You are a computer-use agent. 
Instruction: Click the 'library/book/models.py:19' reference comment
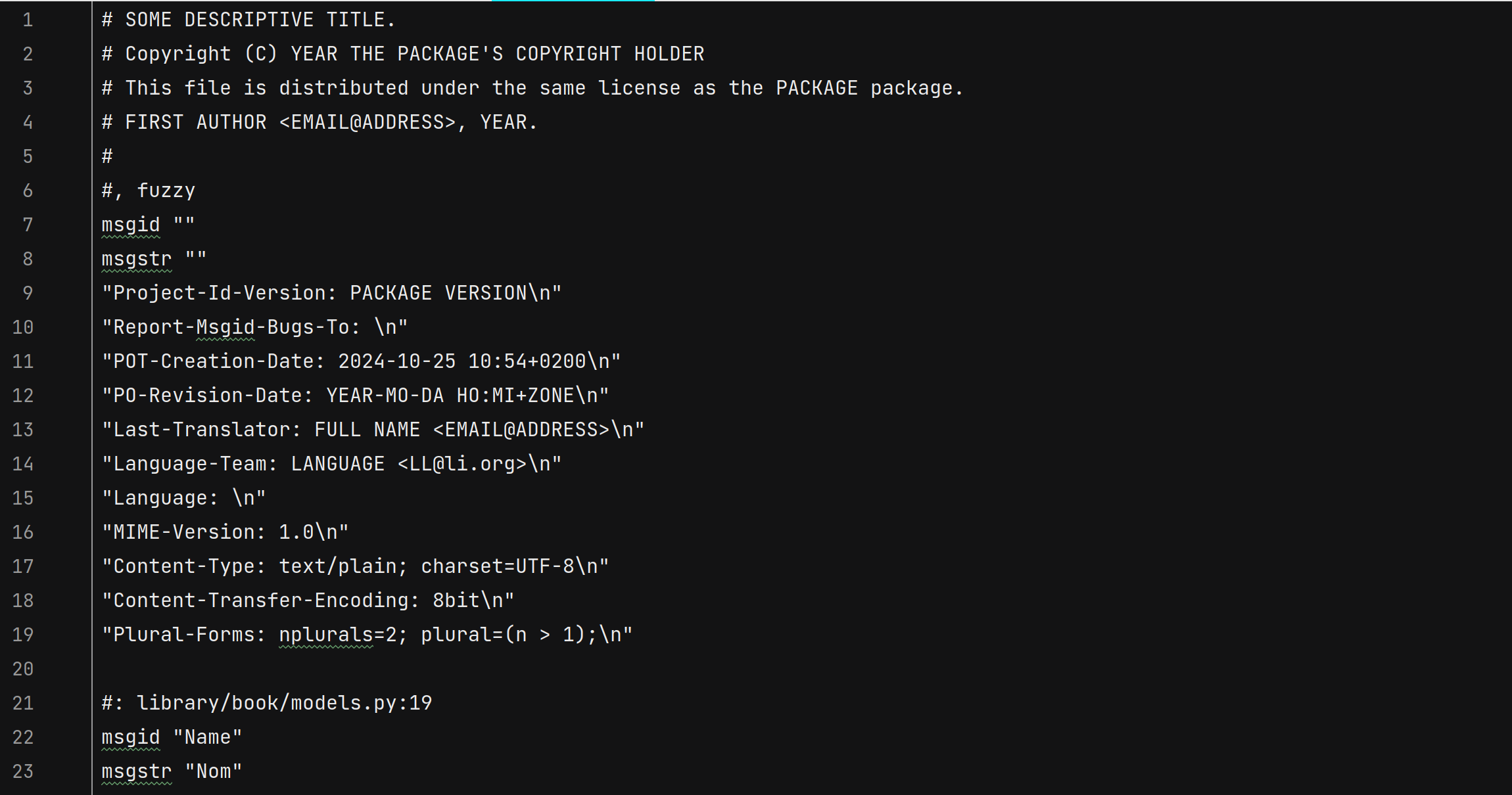tap(284, 703)
